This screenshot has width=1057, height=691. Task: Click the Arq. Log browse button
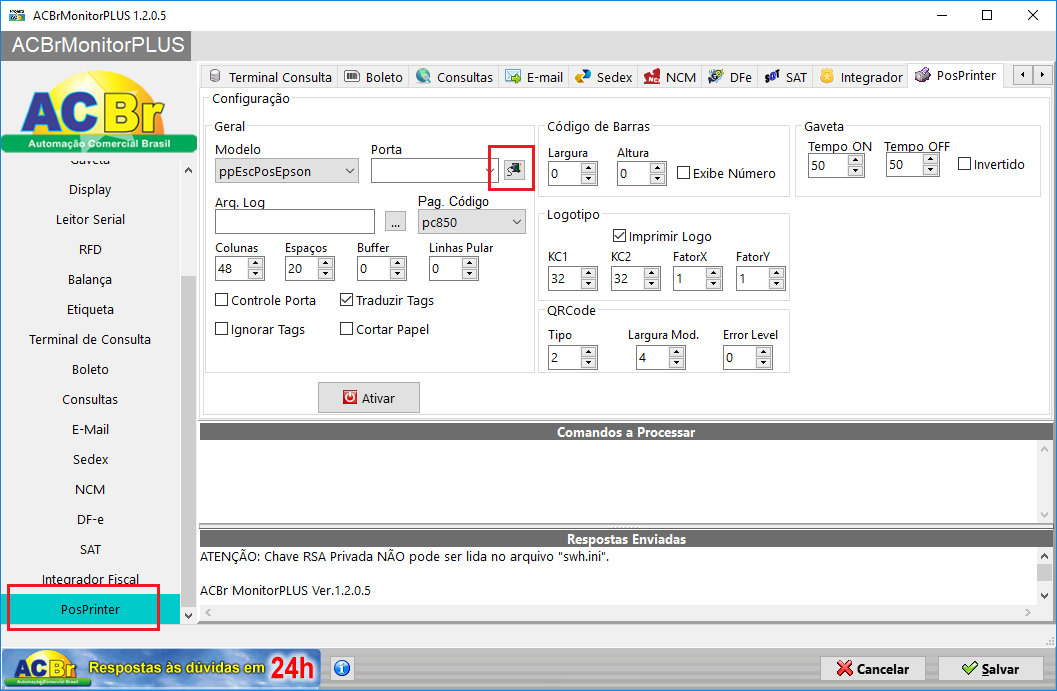395,221
